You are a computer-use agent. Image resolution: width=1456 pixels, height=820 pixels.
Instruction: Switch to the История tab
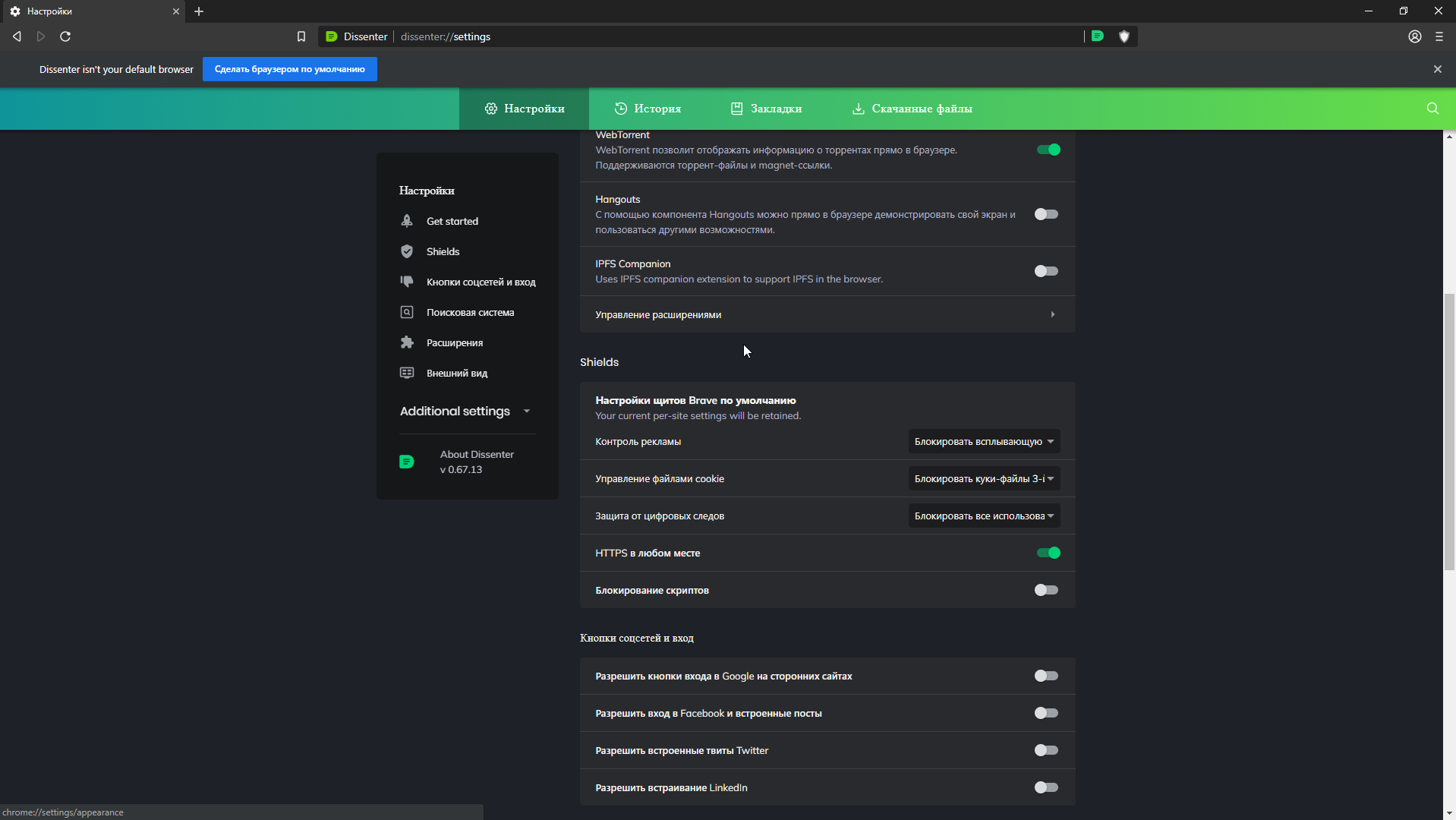[648, 109]
